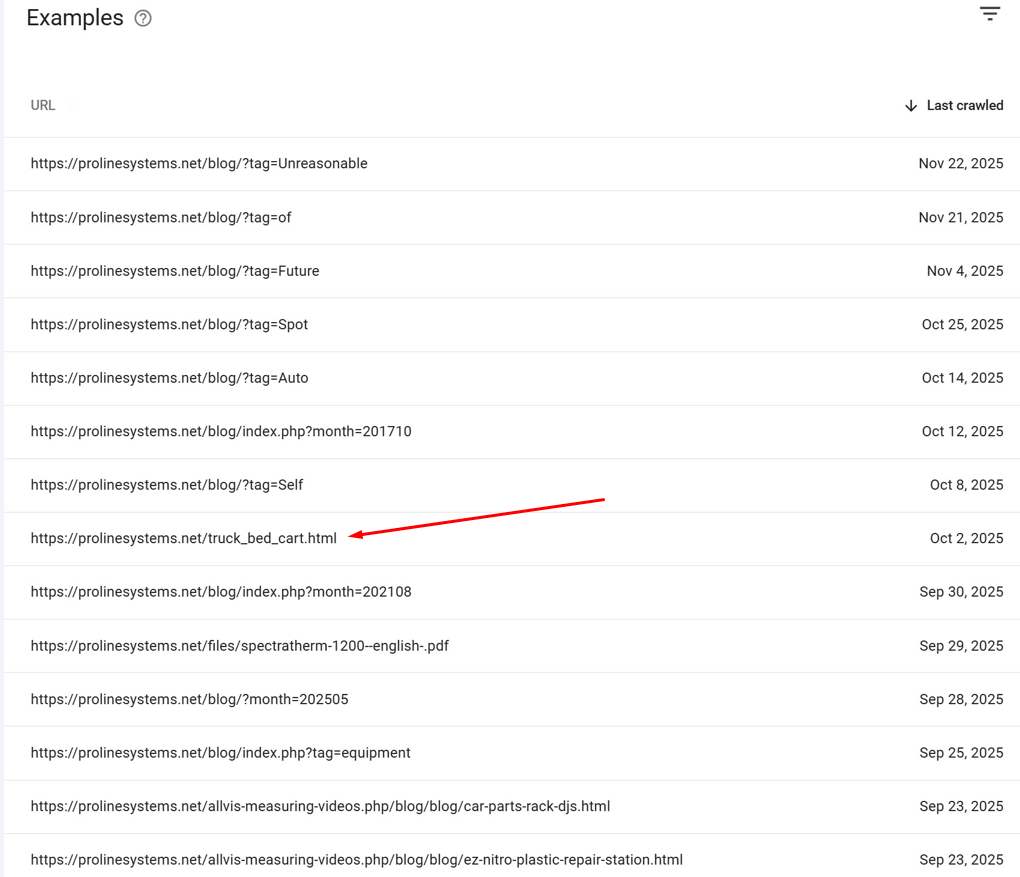Select the blog ?tag=Future URL
Image resolution: width=1020 pixels, height=877 pixels.
(175, 271)
